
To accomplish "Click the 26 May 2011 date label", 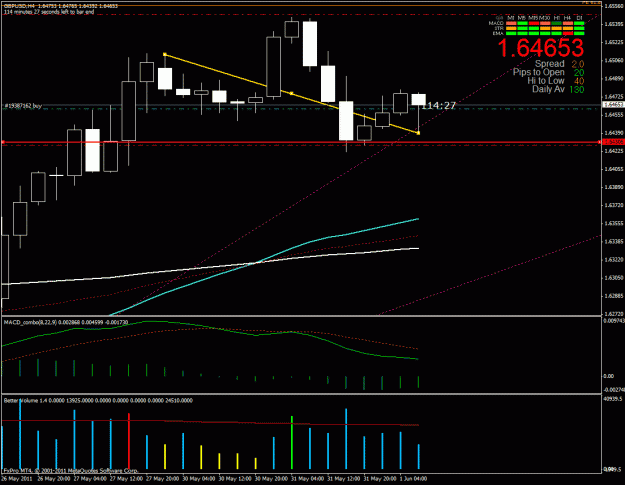I will point(17,479).
